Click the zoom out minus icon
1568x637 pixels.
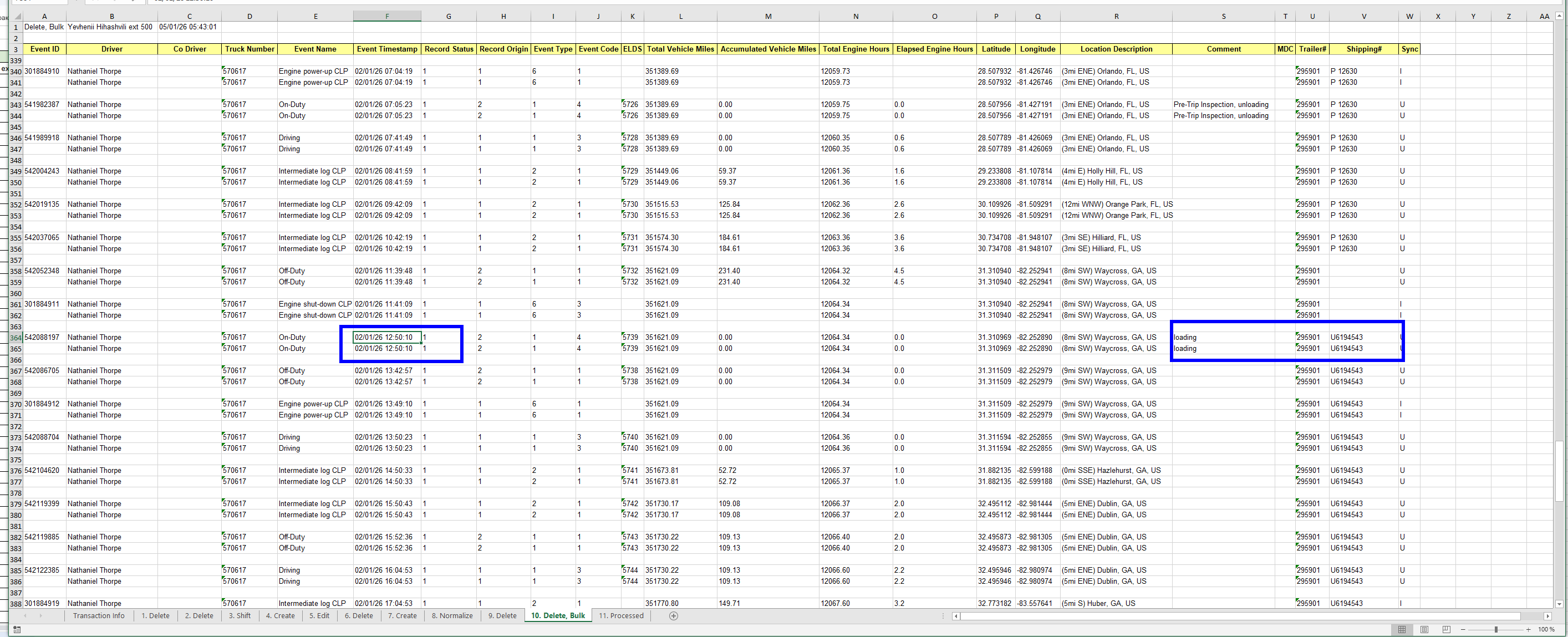[x=1463, y=629]
